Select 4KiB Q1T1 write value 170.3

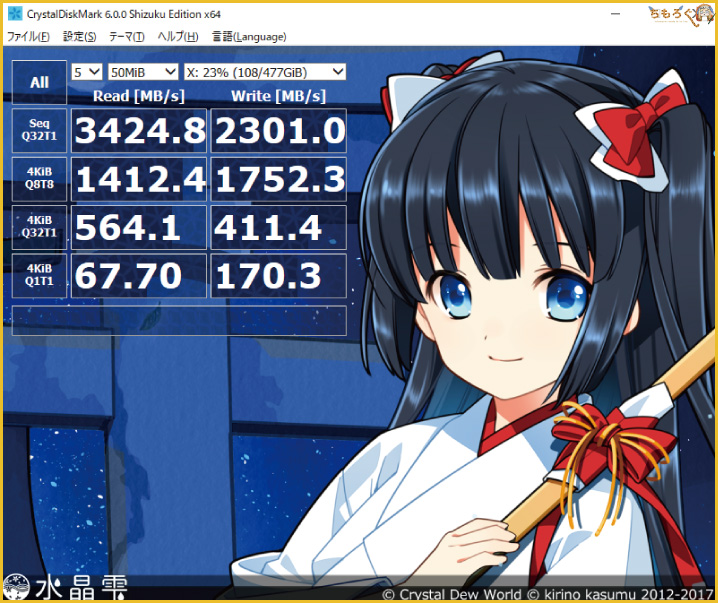(278, 276)
